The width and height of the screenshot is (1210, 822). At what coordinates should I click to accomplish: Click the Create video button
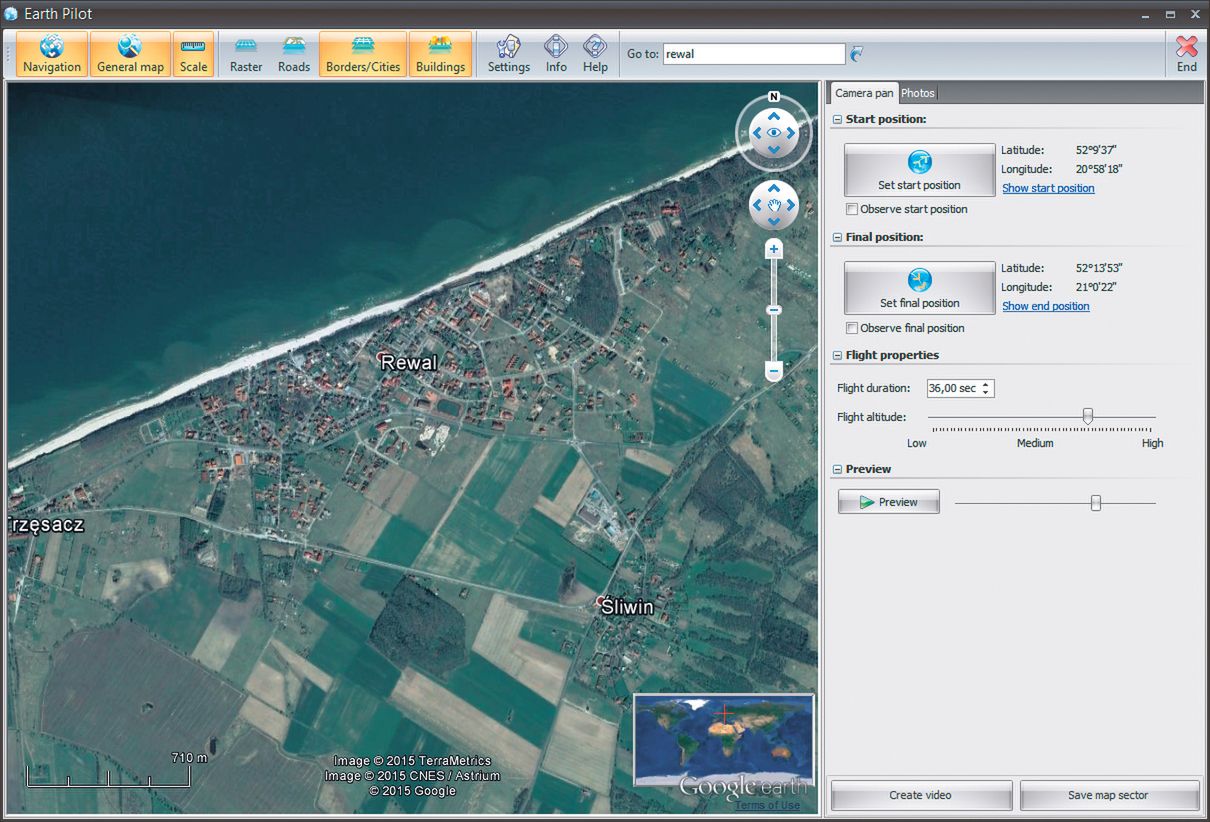pyautogui.click(x=920, y=796)
